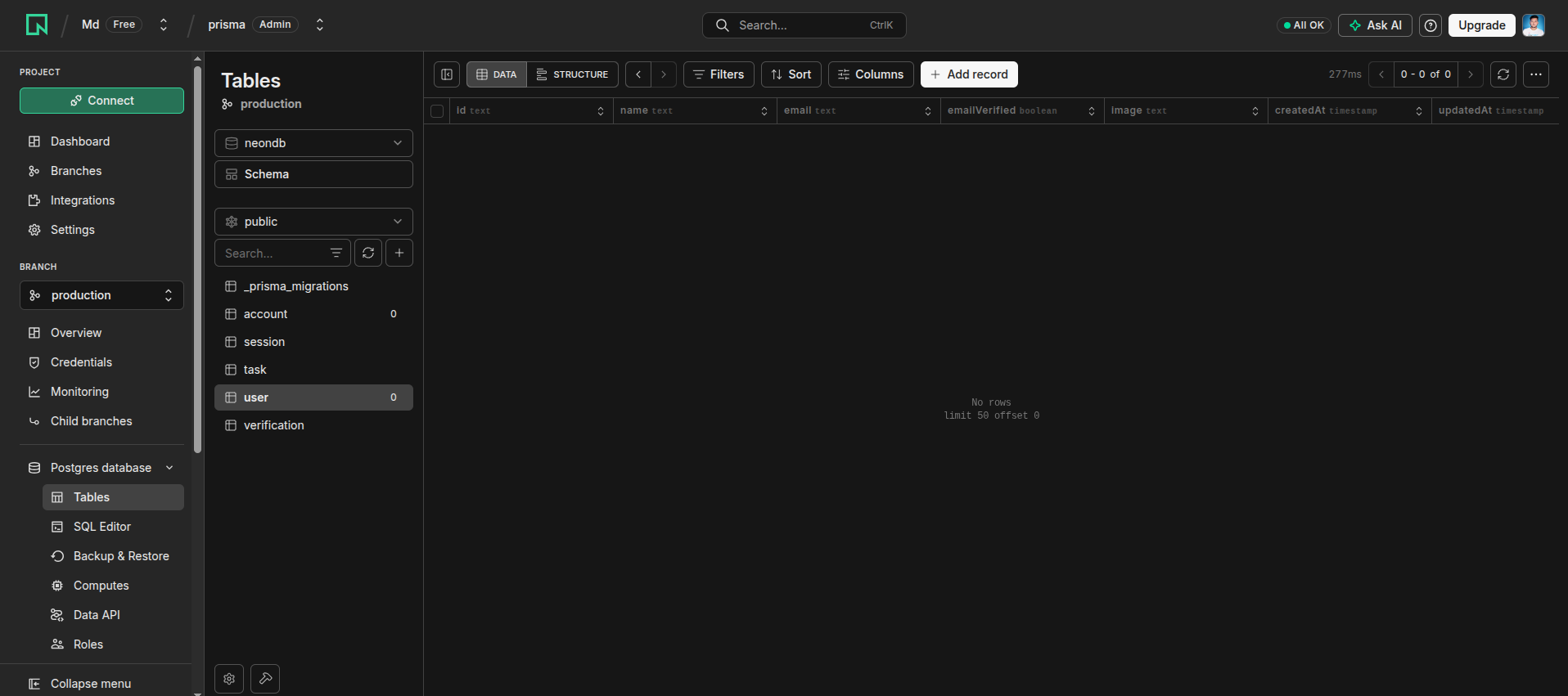Open Data API page
Image resolution: width=1568 pixels, height=696 pixels.
[x=113, y=615]
